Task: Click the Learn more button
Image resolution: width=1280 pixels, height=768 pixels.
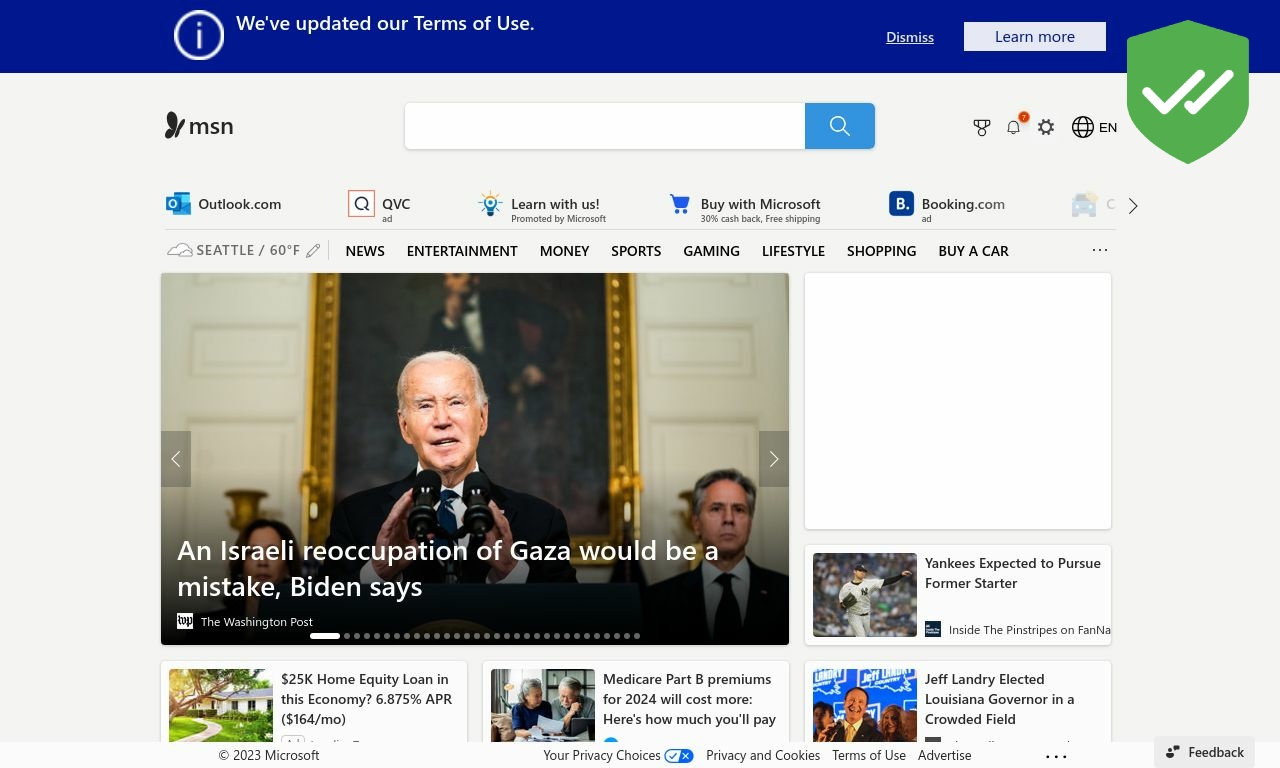Action: [x=1035, y=36]
